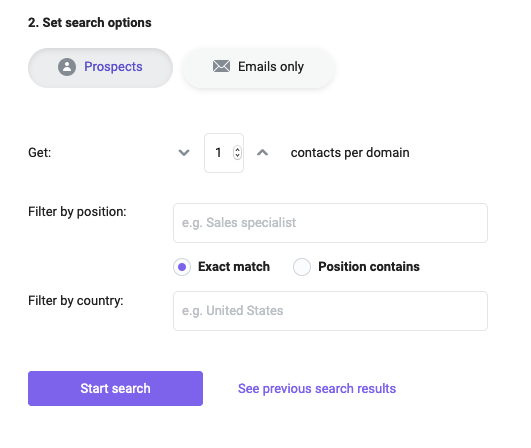Focus the Filter by country text field

pos(330,311)
